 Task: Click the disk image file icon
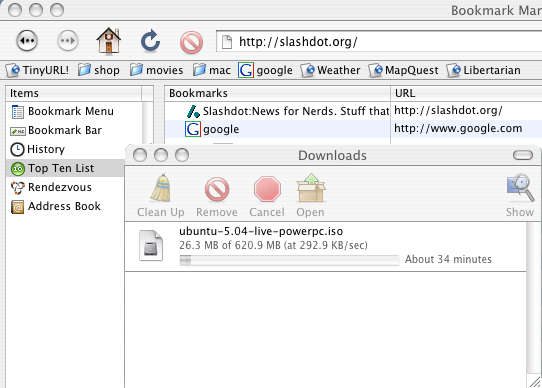[x=151, y=245]
